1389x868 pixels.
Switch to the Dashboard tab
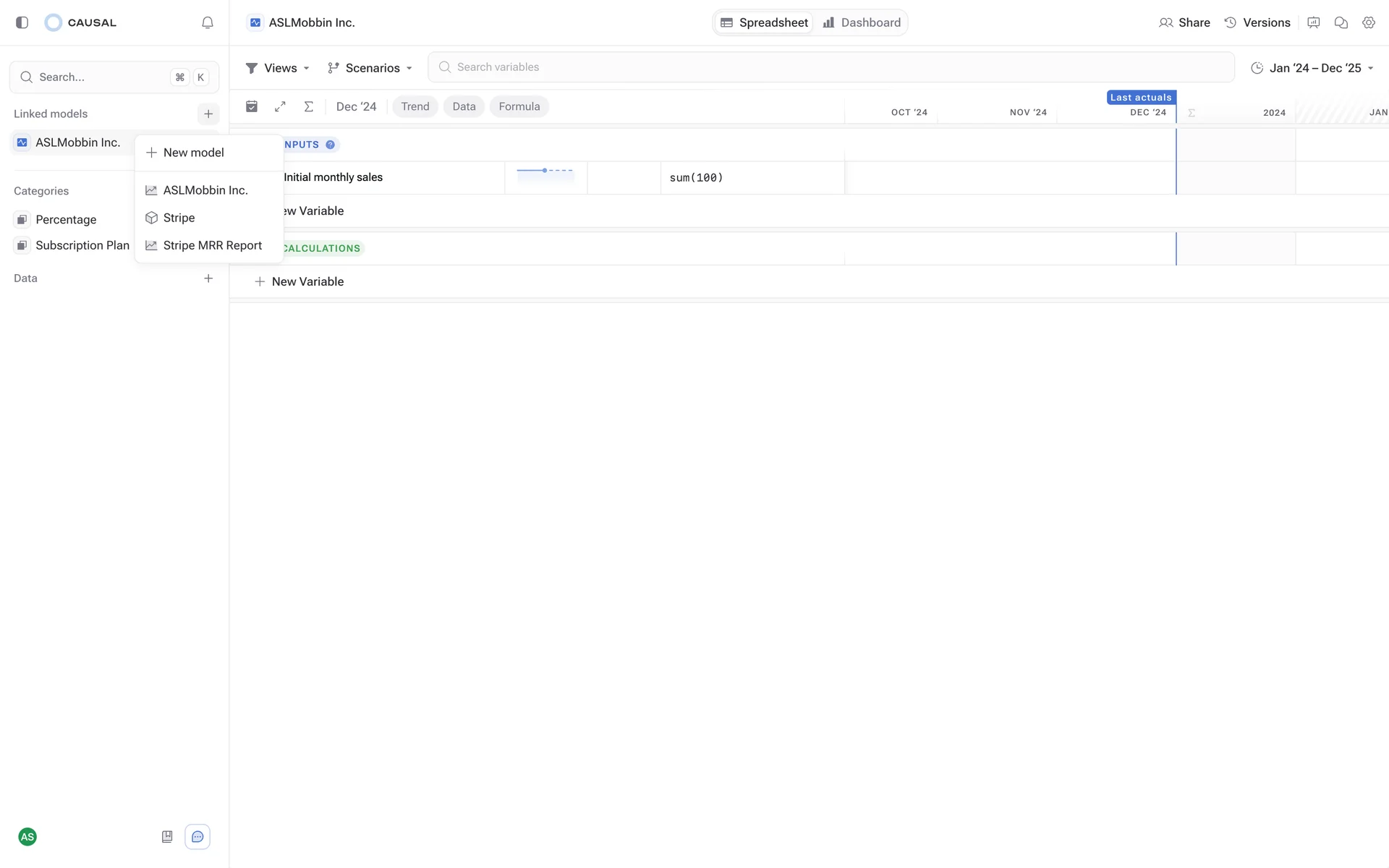(x=862, y=22)
